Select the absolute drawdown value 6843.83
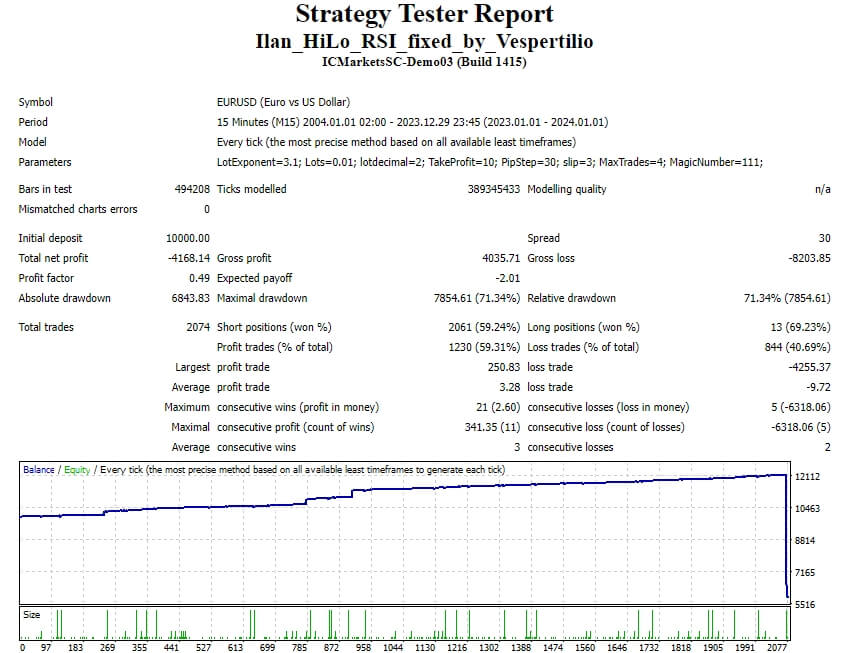The height and width of the screenshot is (653, 849). point(191,298)
